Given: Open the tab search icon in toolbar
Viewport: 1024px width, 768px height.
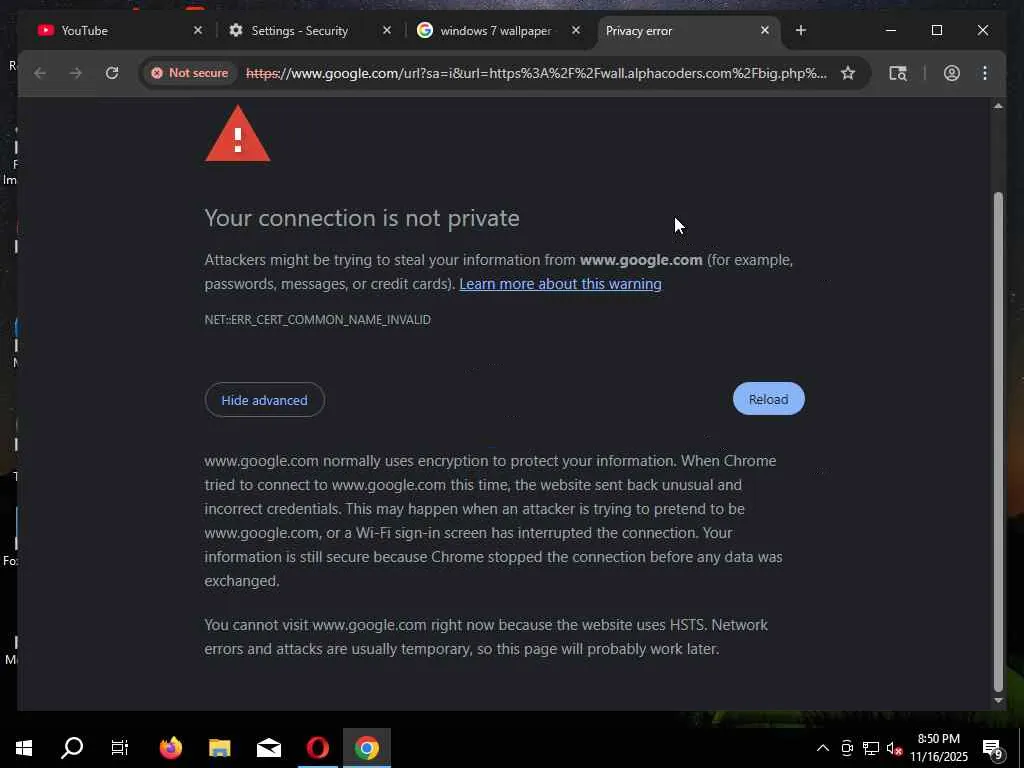Looking at the screenshot, I should (x=898, y=73).
